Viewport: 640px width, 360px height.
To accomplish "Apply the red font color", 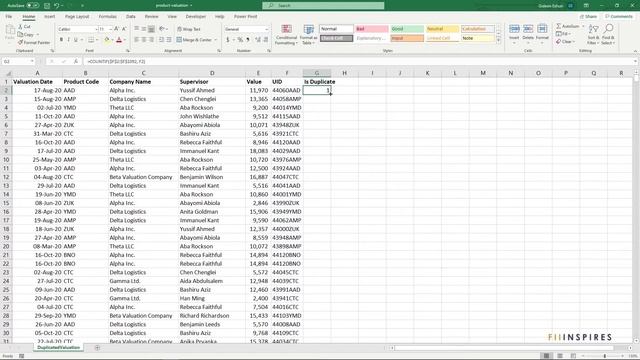I will coord(119,40).
